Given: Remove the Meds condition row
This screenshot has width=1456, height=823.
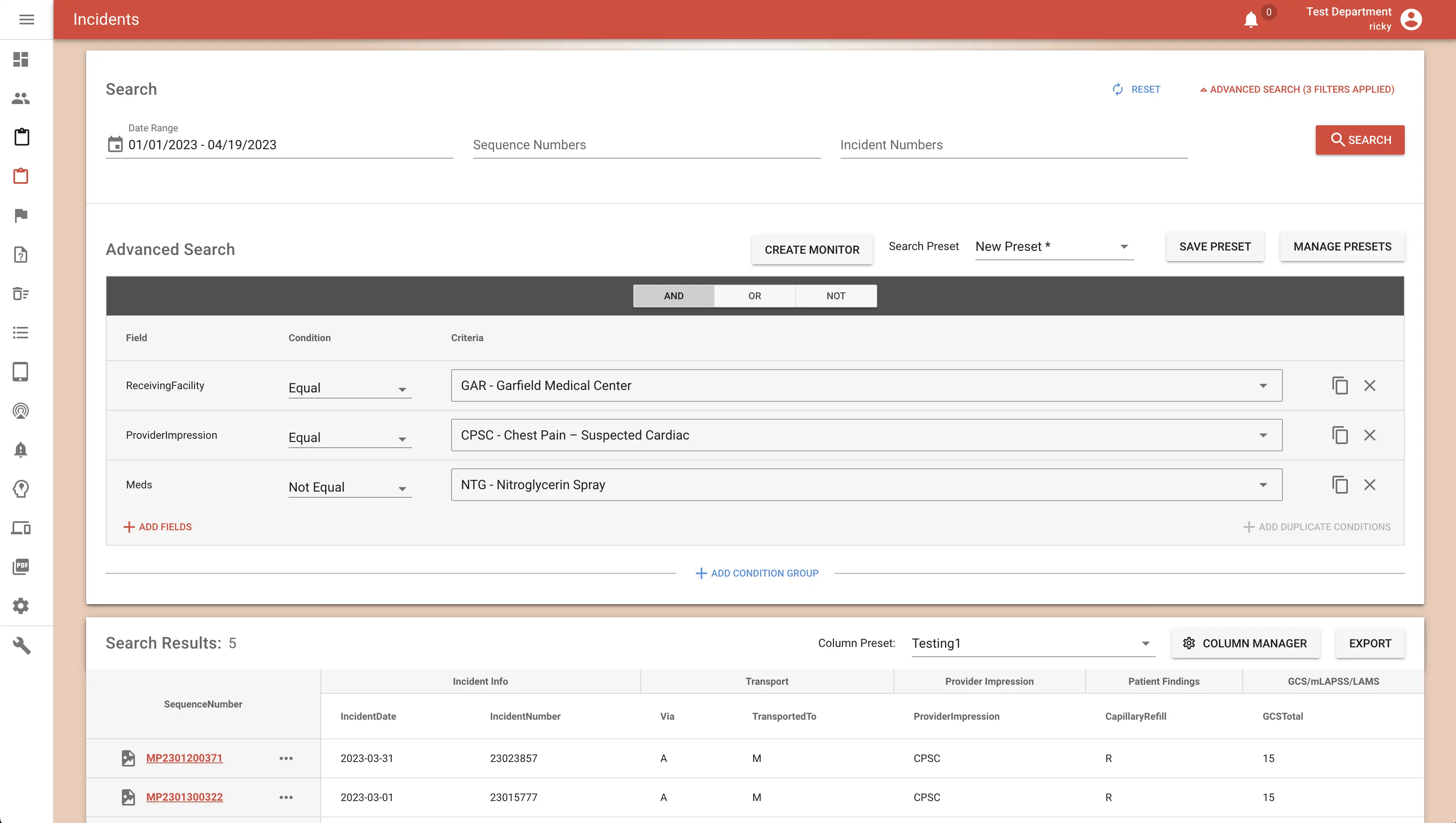Looking at the screenshot, I should pos(1369,485).
